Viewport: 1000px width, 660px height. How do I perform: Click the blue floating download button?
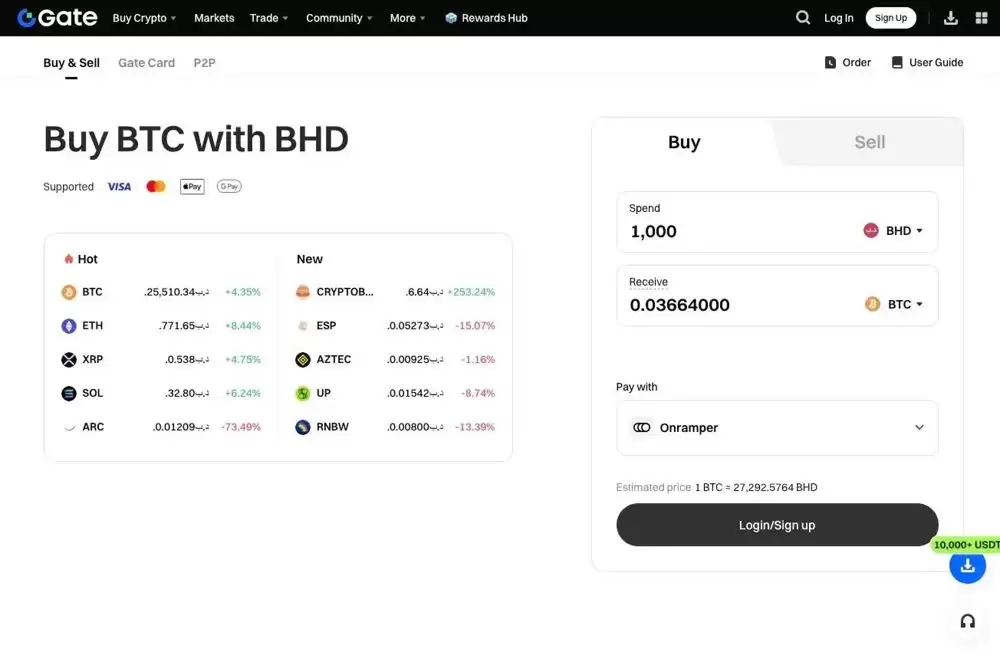coord(967,566)
